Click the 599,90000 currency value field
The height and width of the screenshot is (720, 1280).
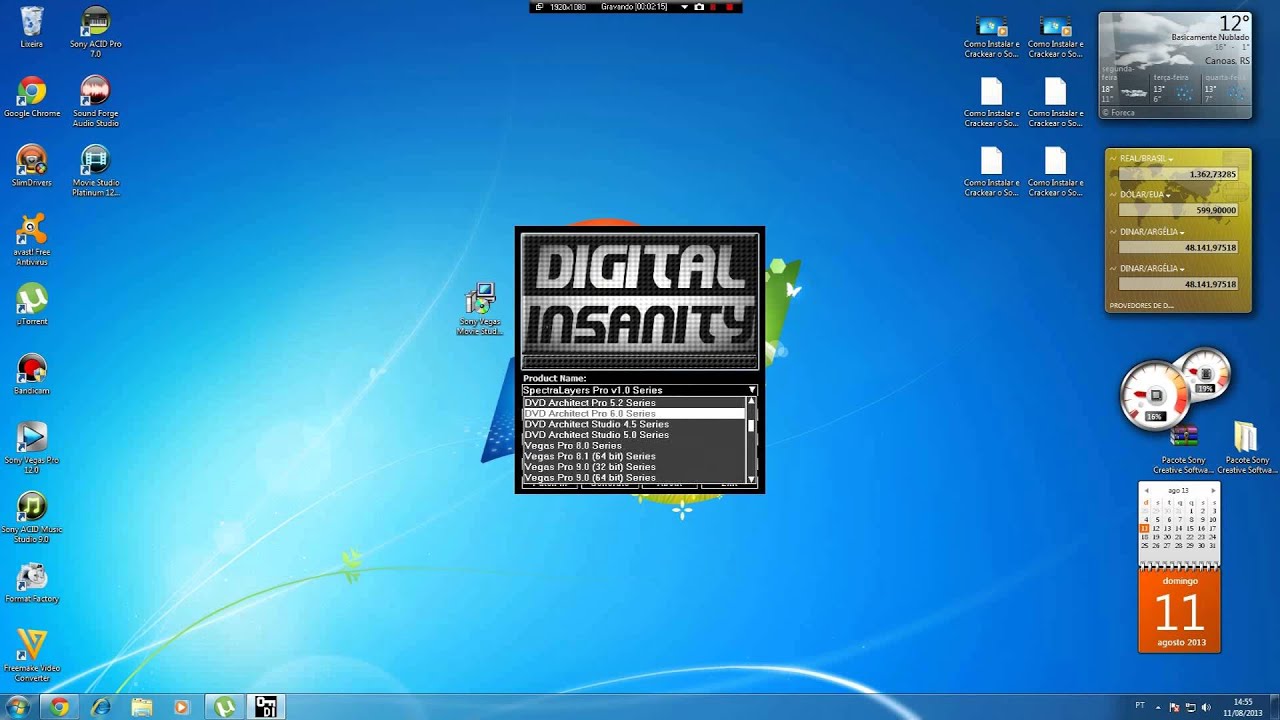(x=1178, y=210)
